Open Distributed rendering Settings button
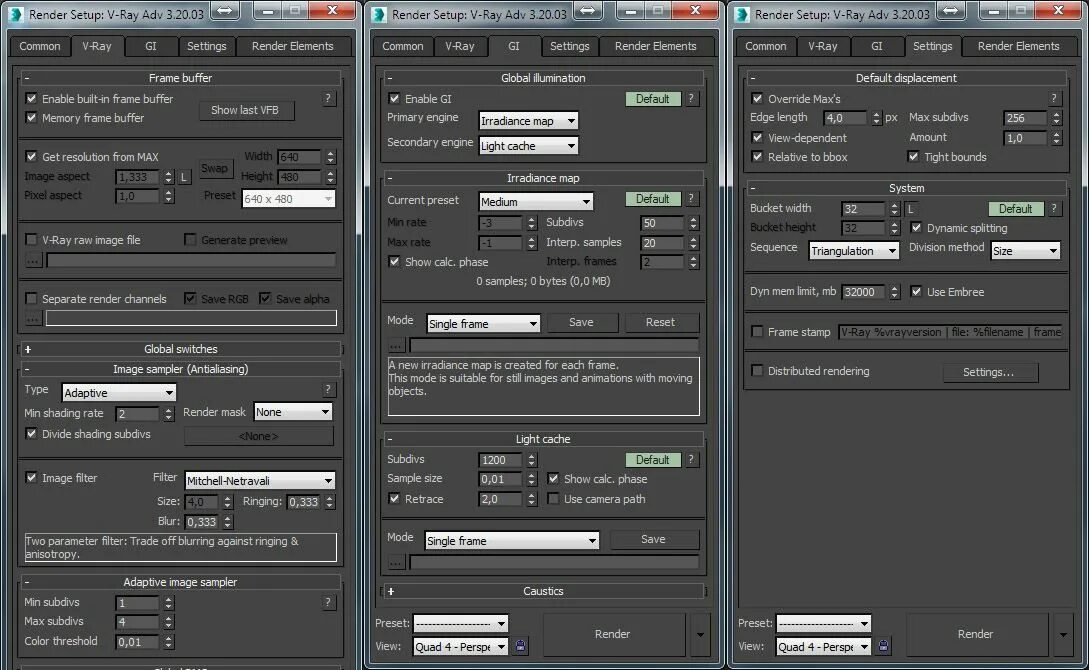The height and width of the screenshot is (670, 1089). click(990, 372)
